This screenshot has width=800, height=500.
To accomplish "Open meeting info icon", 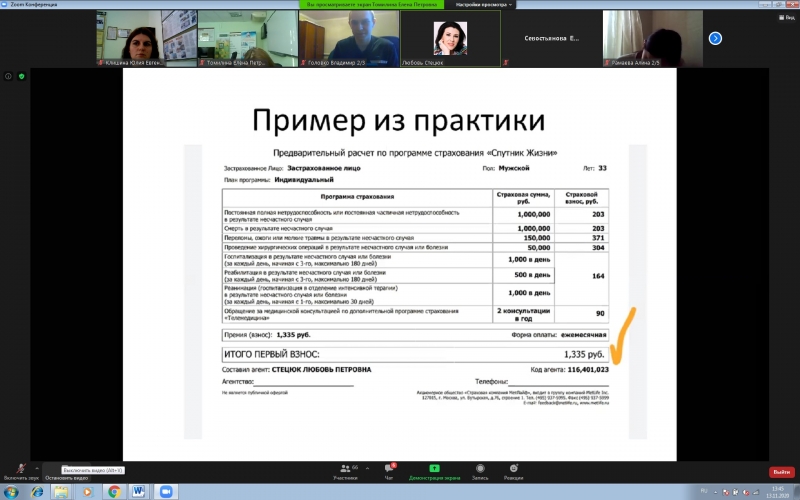I will (8, 76).
